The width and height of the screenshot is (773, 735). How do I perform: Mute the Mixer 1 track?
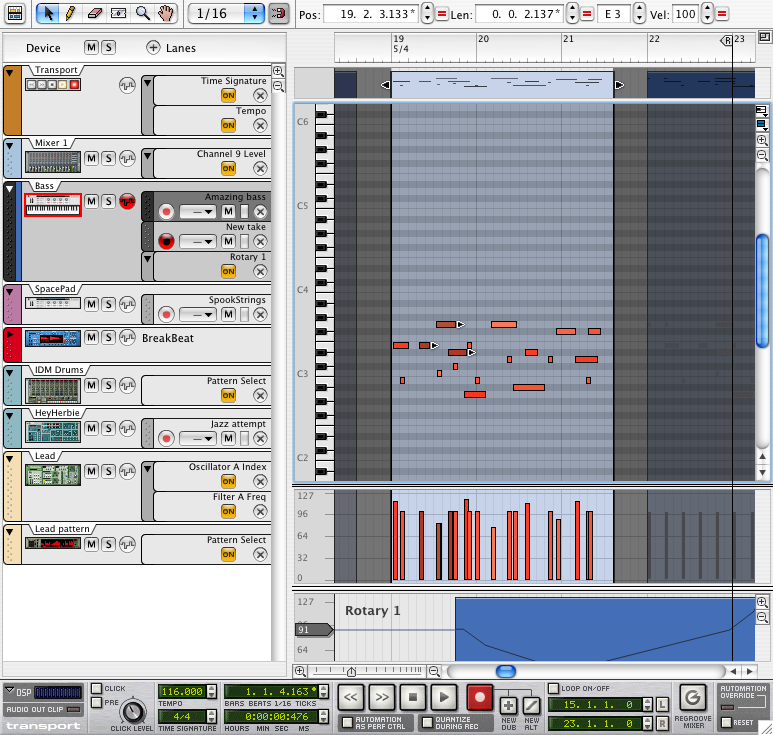[91, 158]
